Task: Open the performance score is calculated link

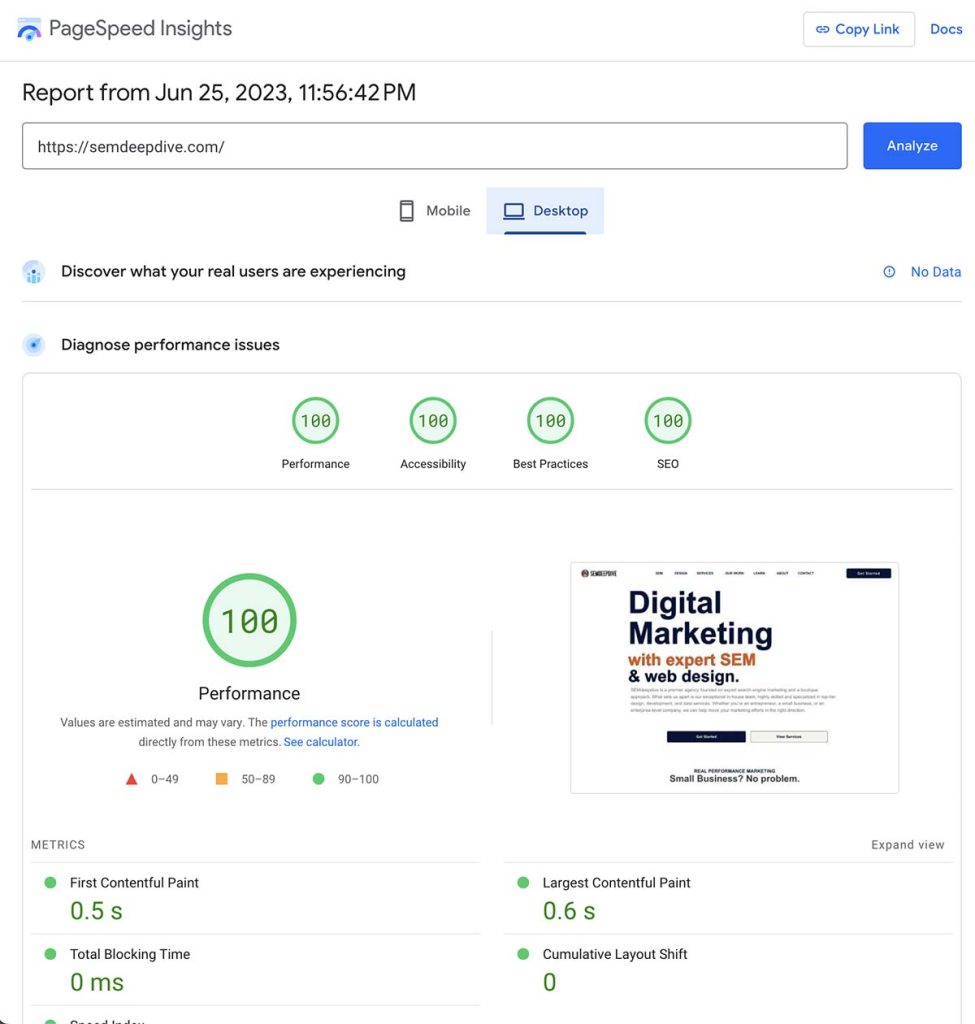Action: 354,722
